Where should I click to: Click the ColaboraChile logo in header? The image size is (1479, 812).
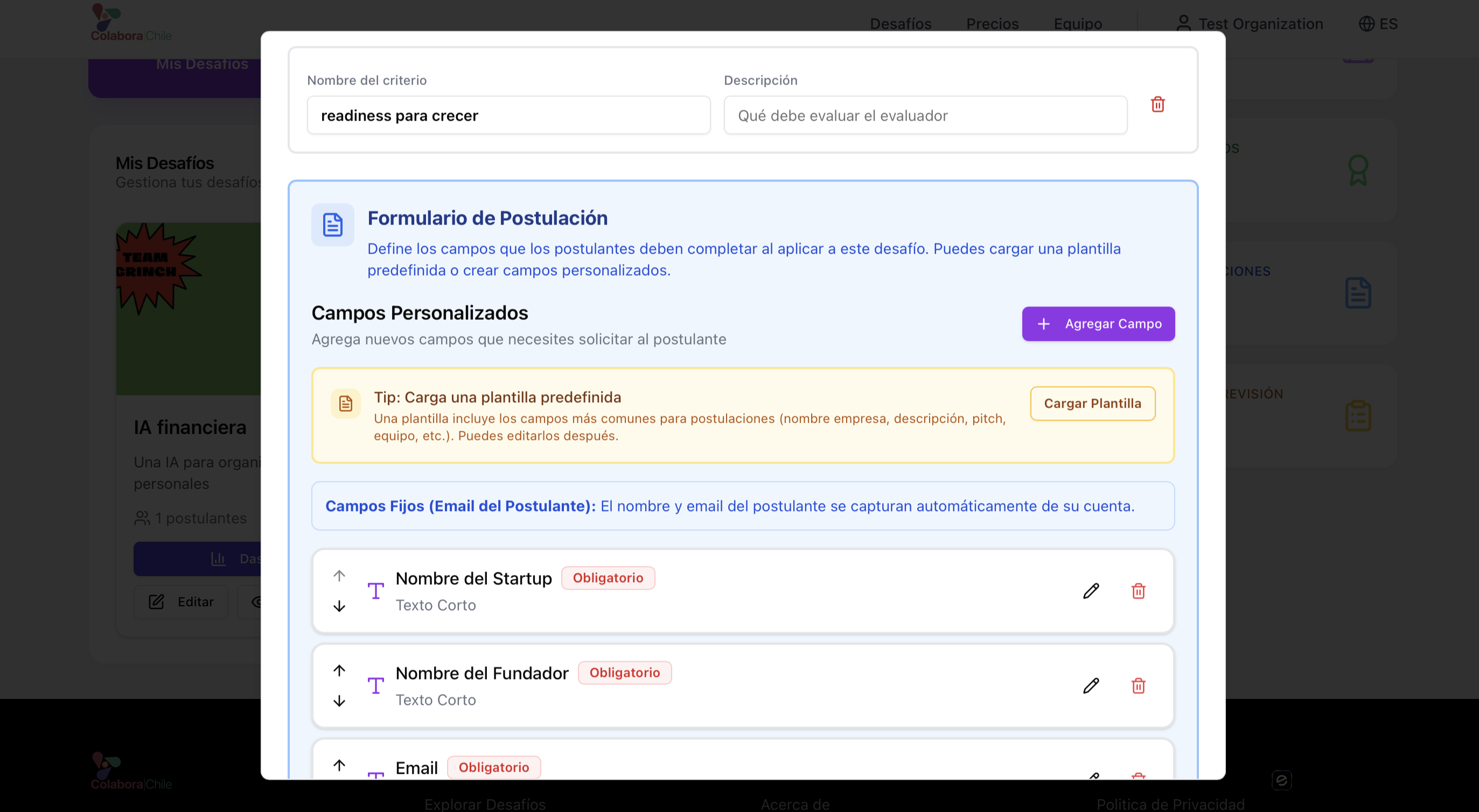click(131, 23)
